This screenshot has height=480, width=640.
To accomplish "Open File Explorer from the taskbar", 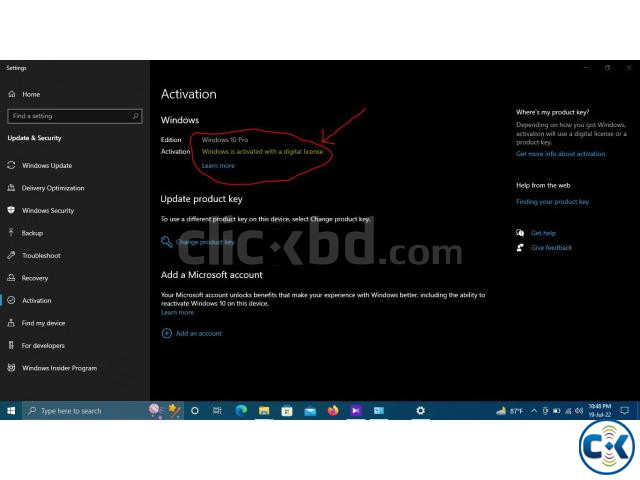I will (264, 411).
